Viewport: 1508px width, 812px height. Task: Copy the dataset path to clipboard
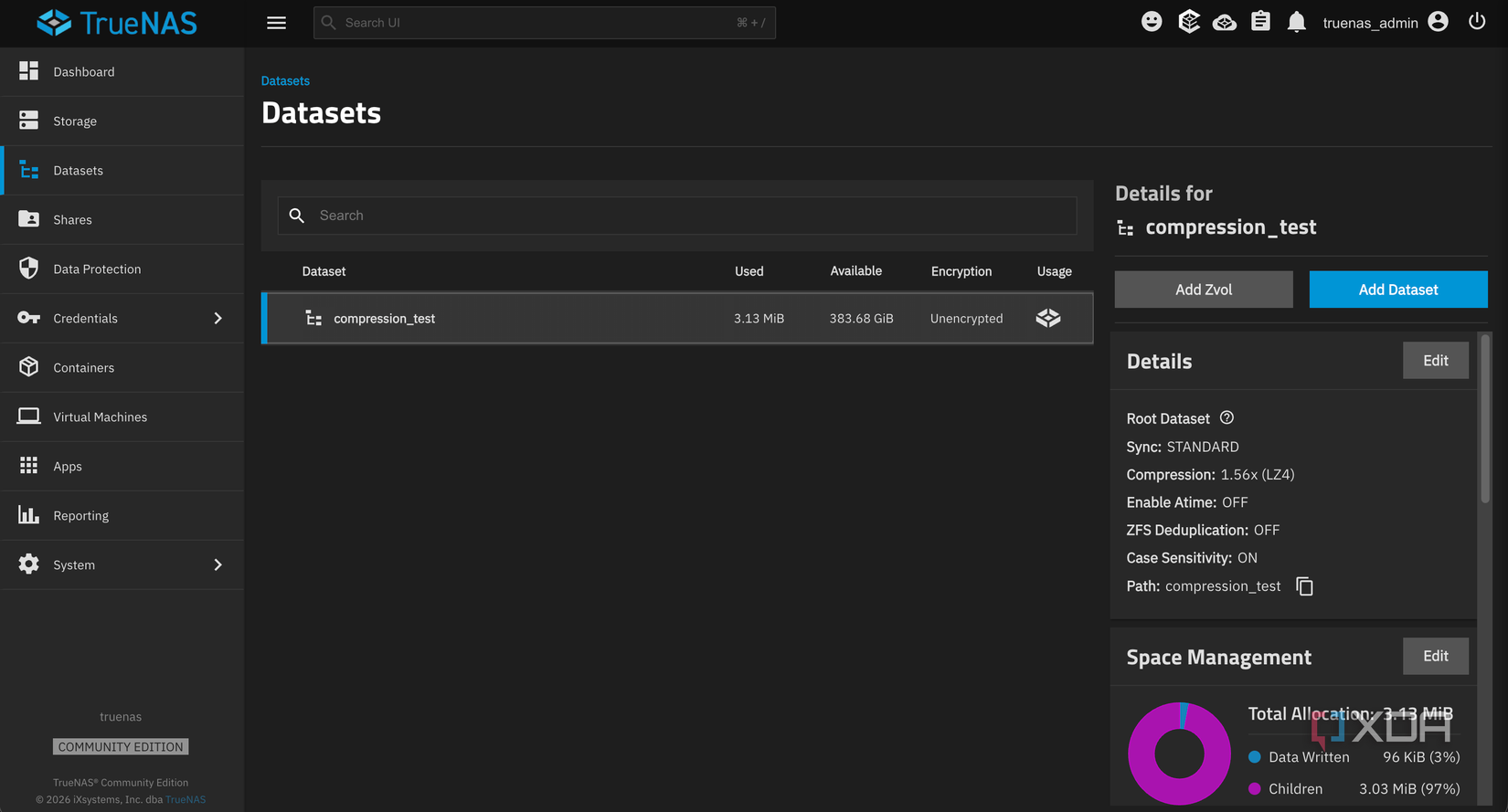click(1304, 586)
